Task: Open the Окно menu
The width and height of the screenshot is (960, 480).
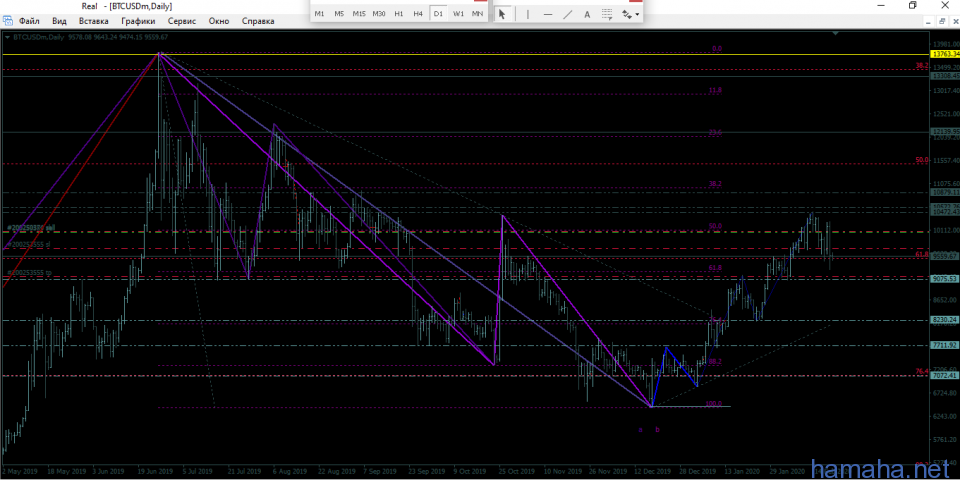Action: [x=219, y=21]
